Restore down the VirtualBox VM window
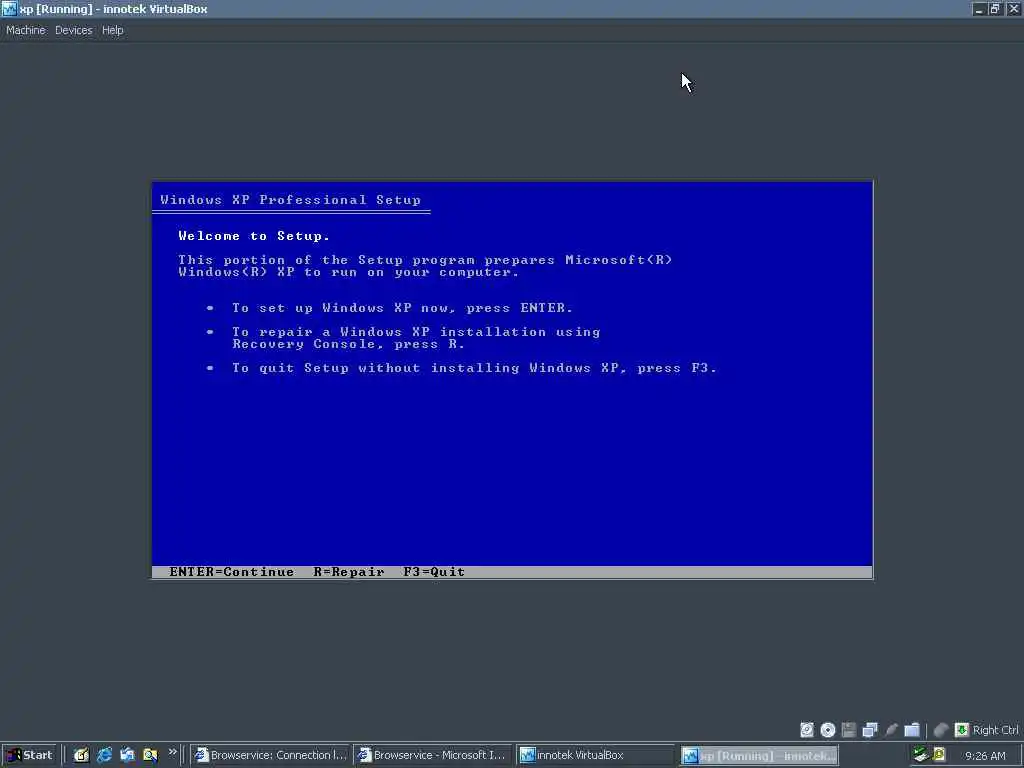The image size is (1024, 768). 995,8
